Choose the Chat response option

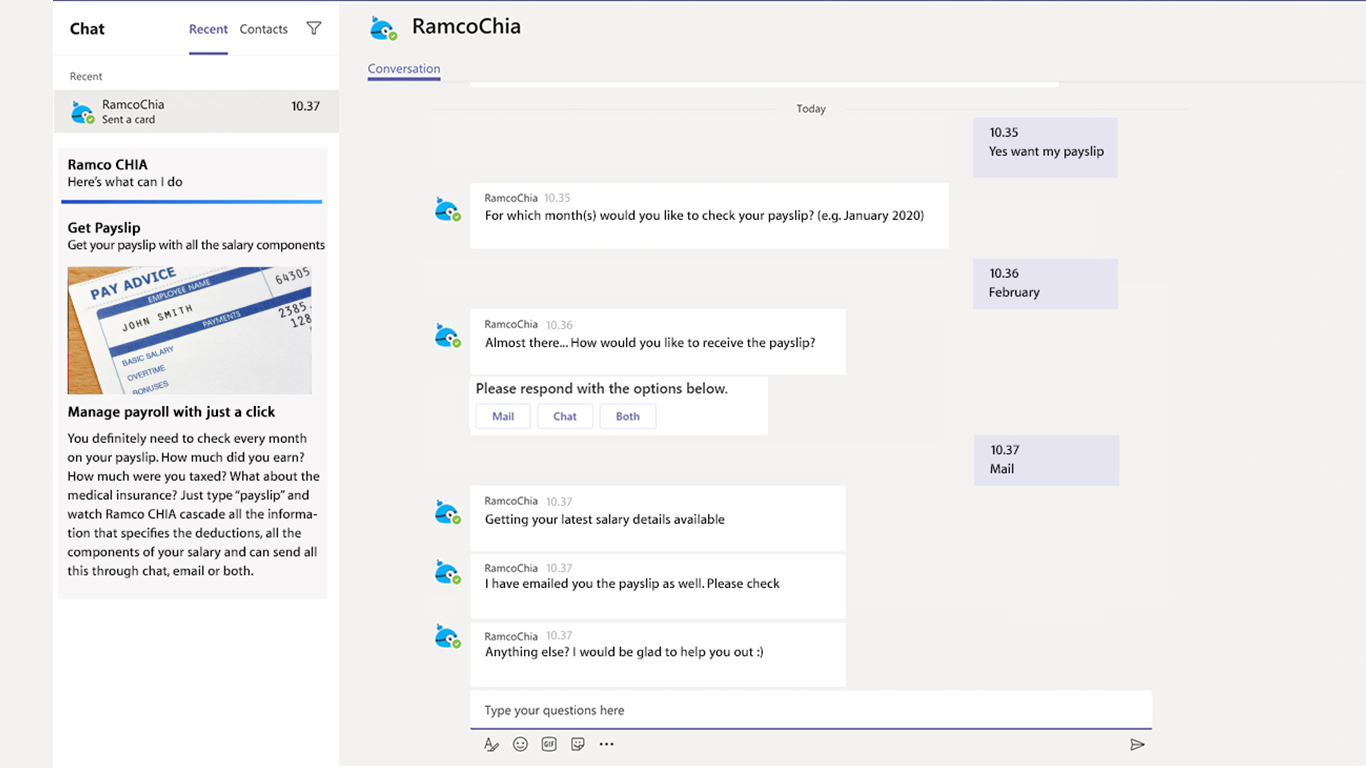tap(565, 416)
